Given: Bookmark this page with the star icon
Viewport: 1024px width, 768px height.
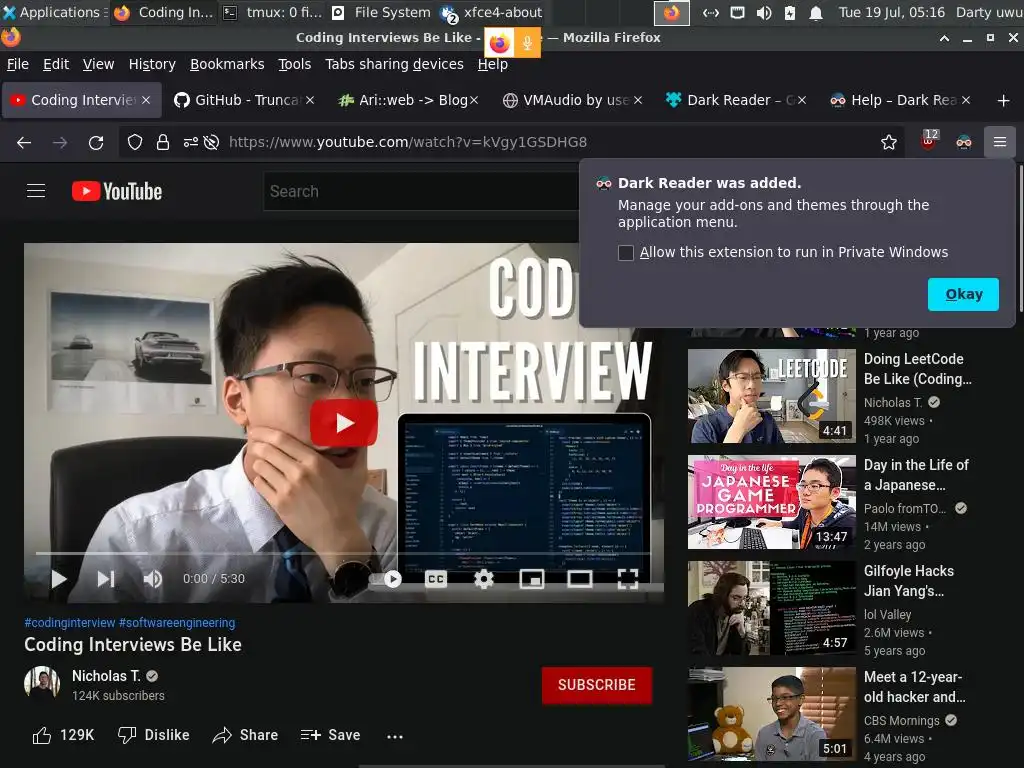Looking at the screenshot, I should tap(888, 142).
